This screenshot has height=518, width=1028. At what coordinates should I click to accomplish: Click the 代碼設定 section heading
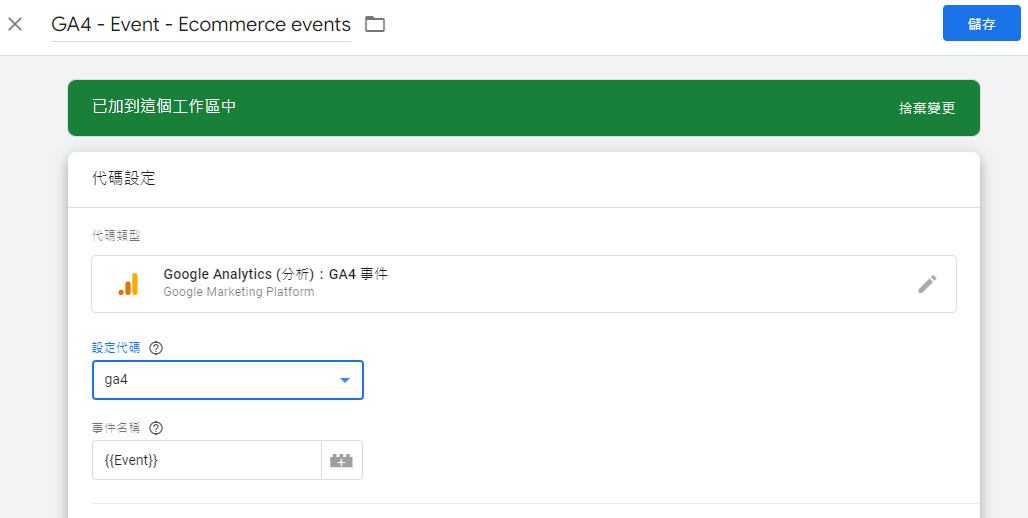[124, 178]
